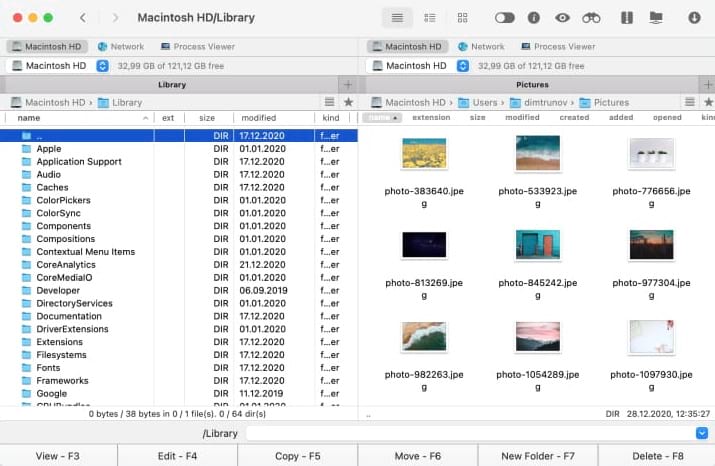Click the binoculars search icon
715x466 pixels.
591,18
